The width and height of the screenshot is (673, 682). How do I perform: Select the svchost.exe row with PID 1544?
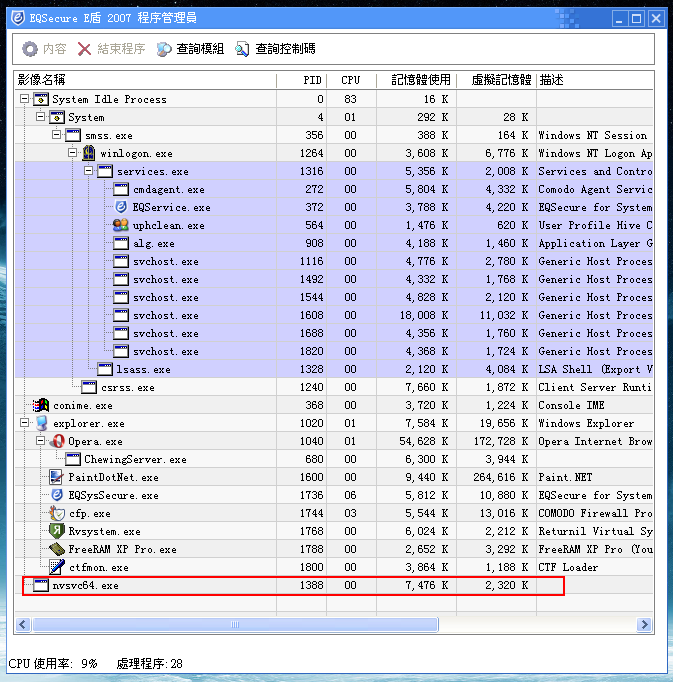tap(334, 297)
